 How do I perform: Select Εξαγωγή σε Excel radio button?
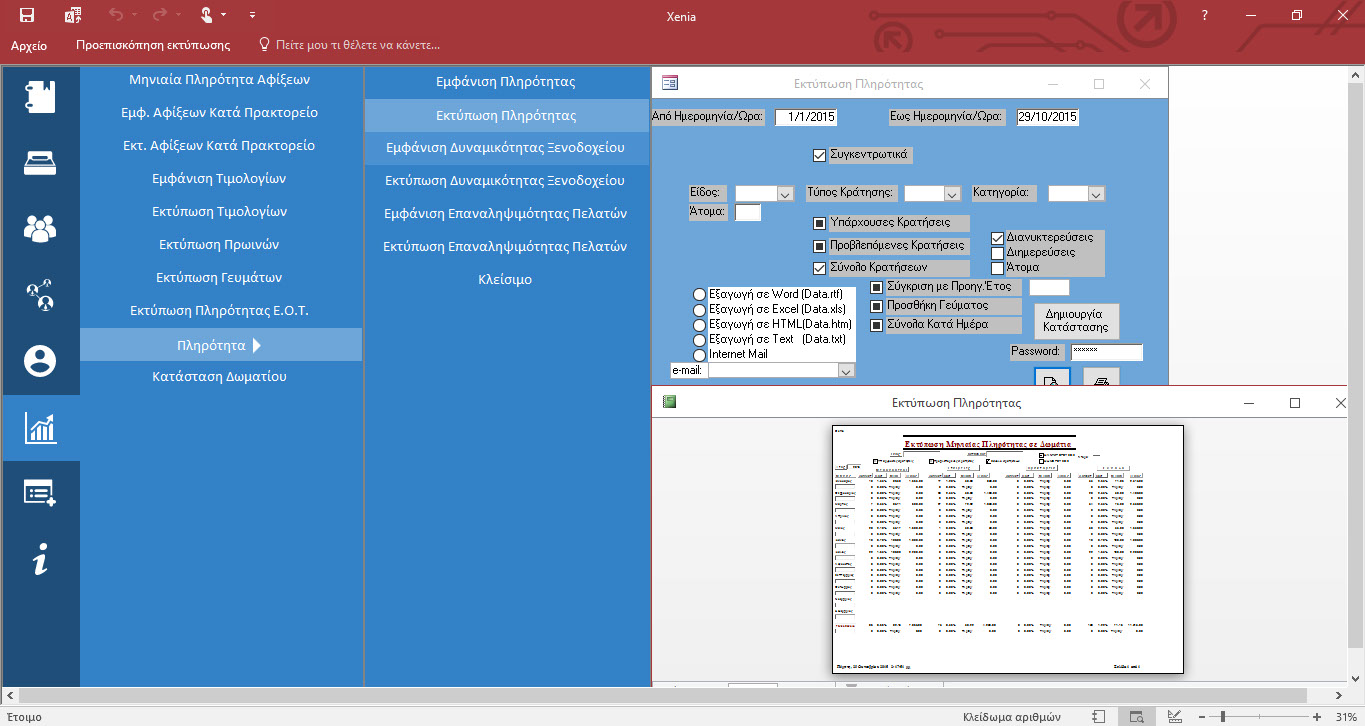(700, 310)
